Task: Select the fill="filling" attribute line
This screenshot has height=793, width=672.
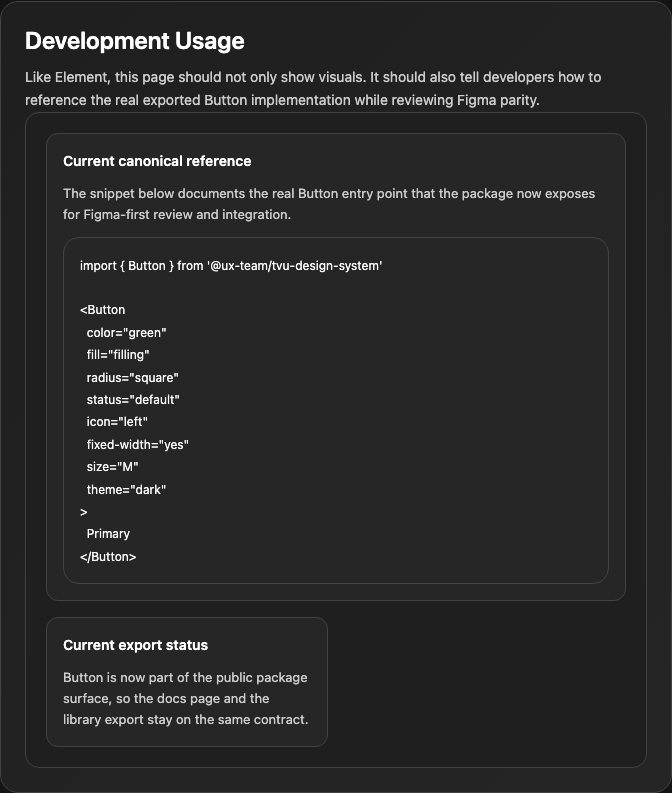Action: click(x=118, y=355)
